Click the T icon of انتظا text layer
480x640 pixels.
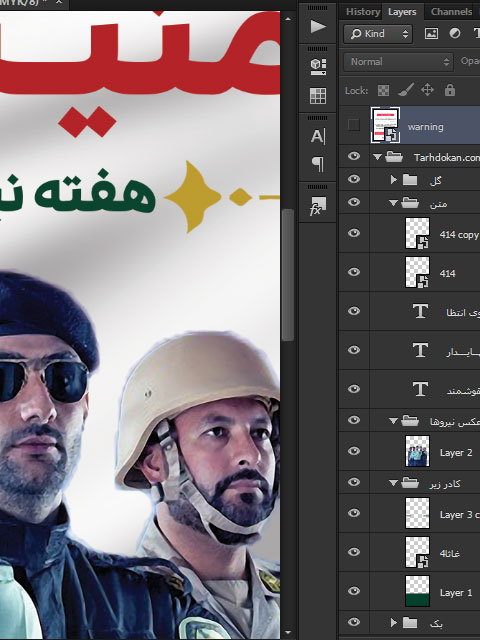click(420, 311)
